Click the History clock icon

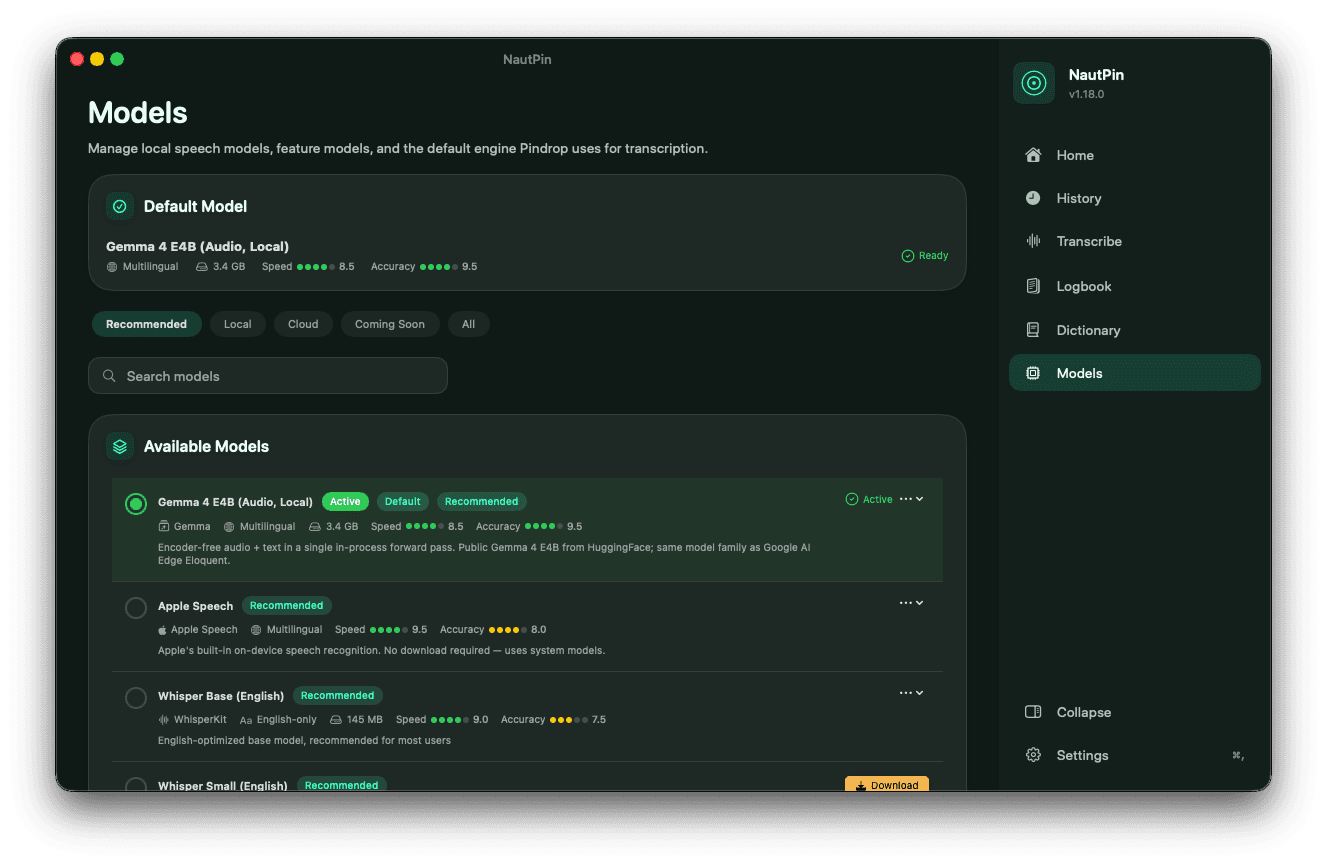tap(1033, 198)
